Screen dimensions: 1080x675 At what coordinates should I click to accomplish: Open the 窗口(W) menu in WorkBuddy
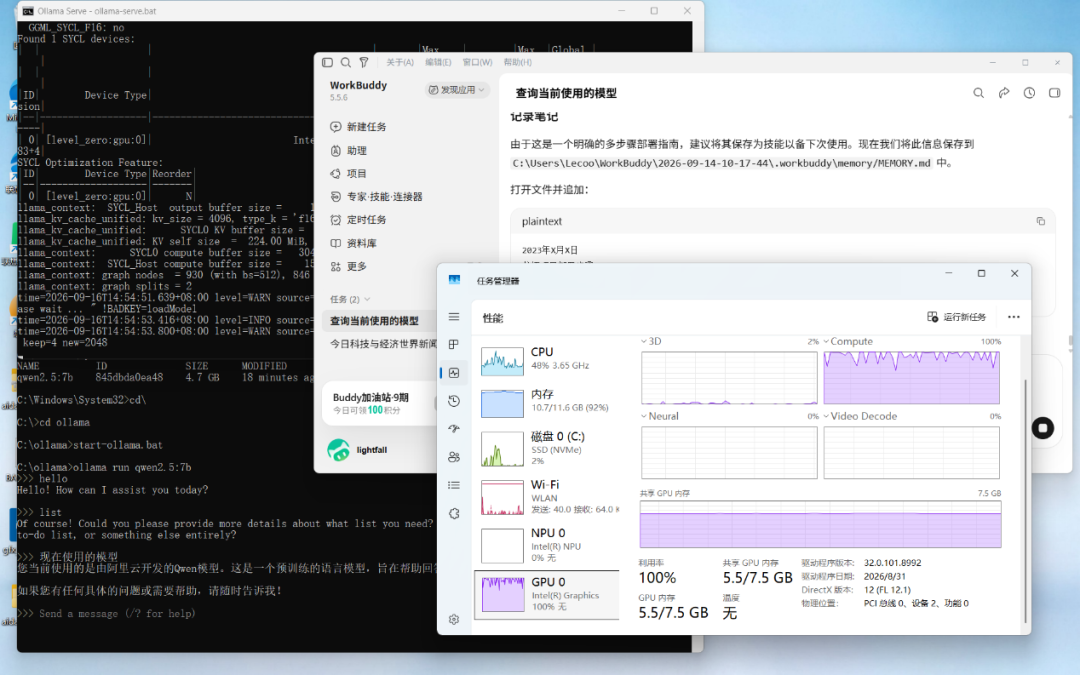pos(477,62)
